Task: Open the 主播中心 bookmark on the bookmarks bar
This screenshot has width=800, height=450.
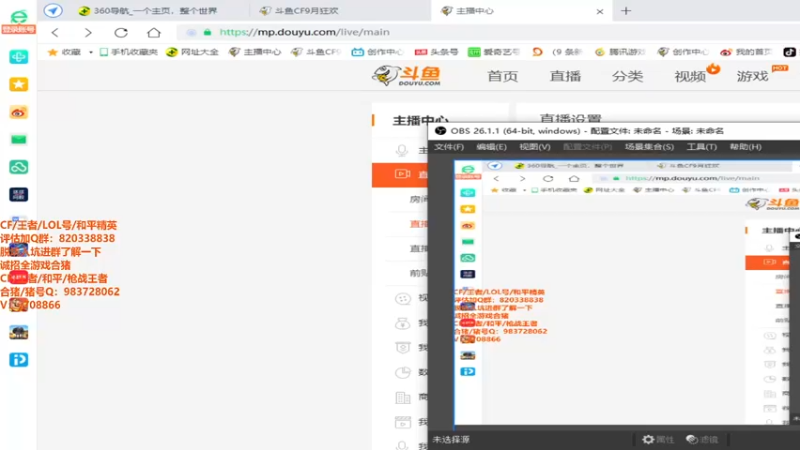Action: click(255, 52)
